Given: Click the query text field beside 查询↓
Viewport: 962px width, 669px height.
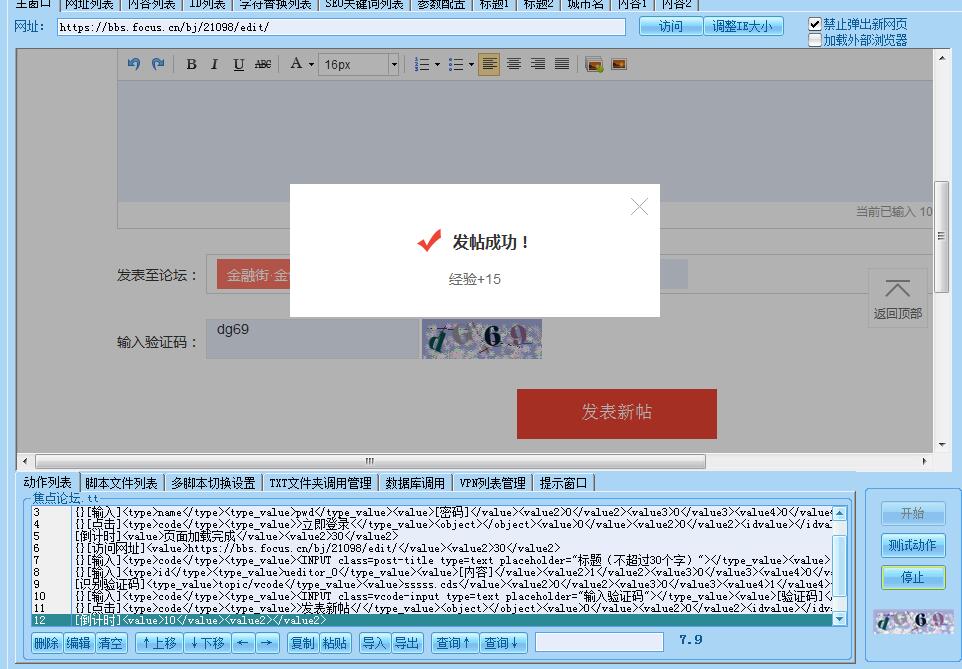Looking at the screenshot, I should coord(599,643).
